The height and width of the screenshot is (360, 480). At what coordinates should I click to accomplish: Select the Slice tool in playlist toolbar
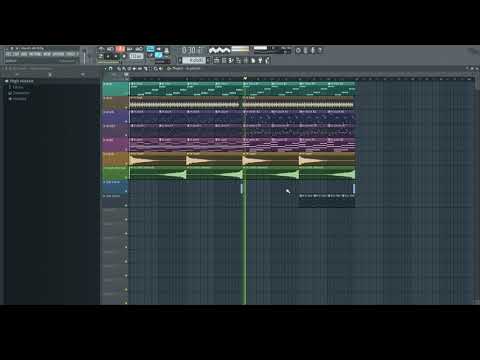point(145,68)
